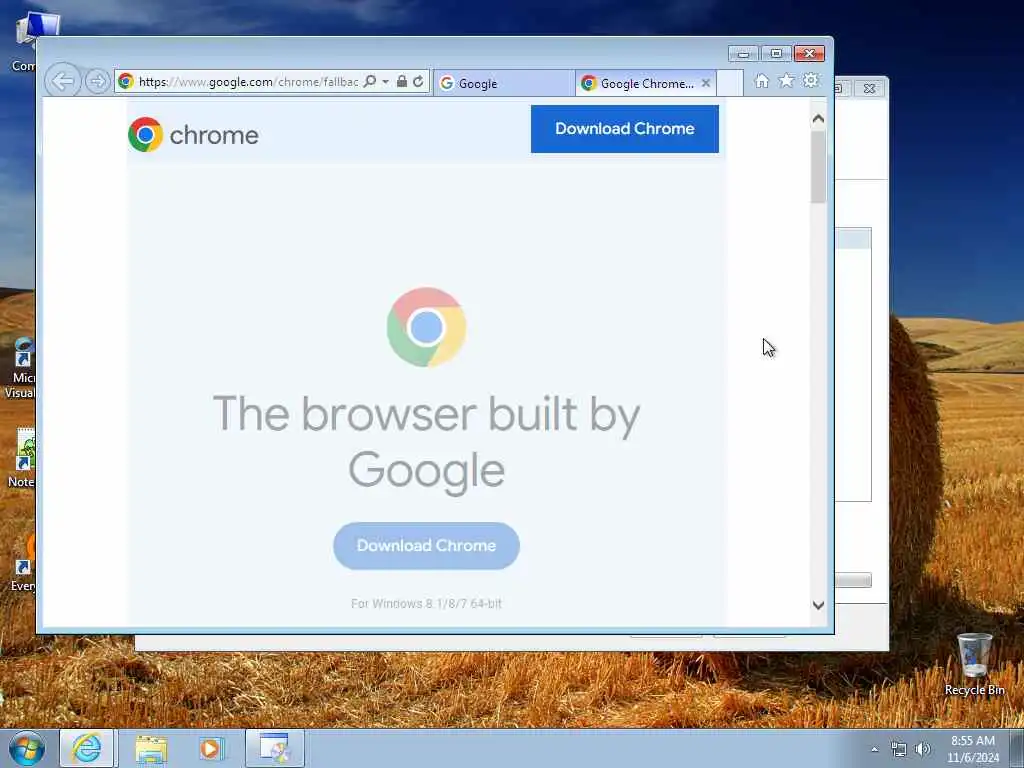Click the volume speaker tray icon
Screen dimensions: 1024x768
coord(923,749)
